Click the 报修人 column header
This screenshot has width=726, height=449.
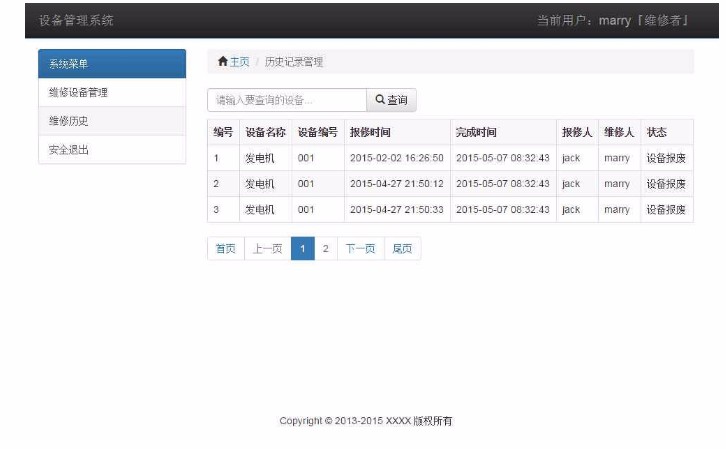tap(577, 132)
